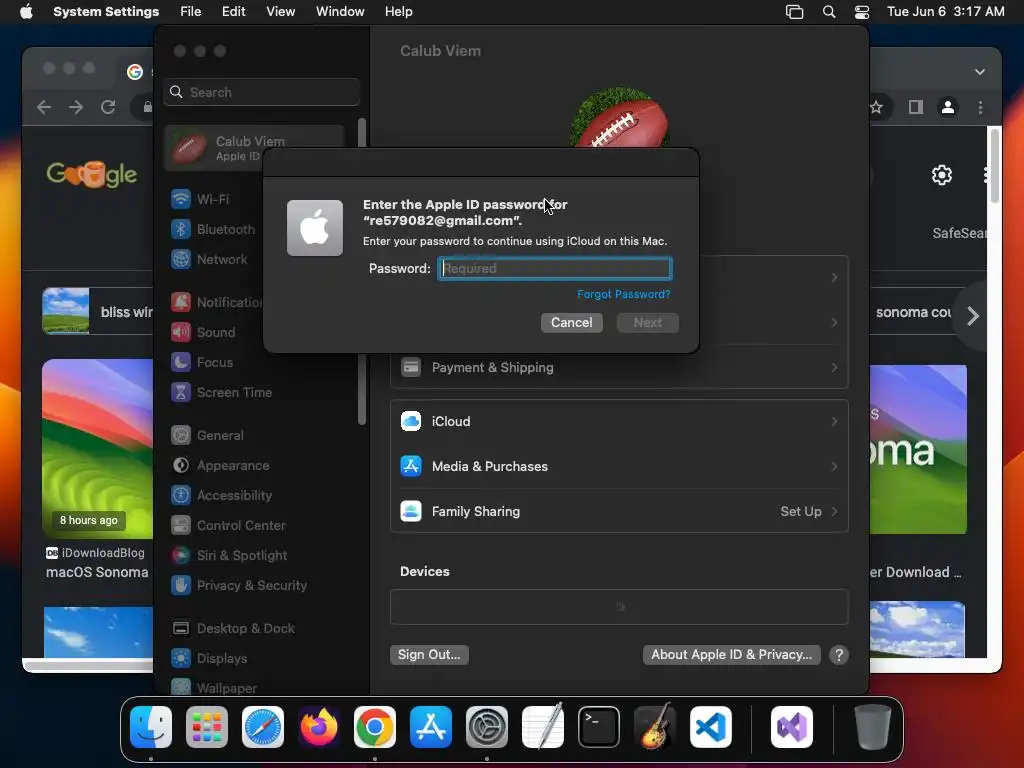
Task: Open Chrome tab list dropdown chevron
Action: tap(980, 72)
